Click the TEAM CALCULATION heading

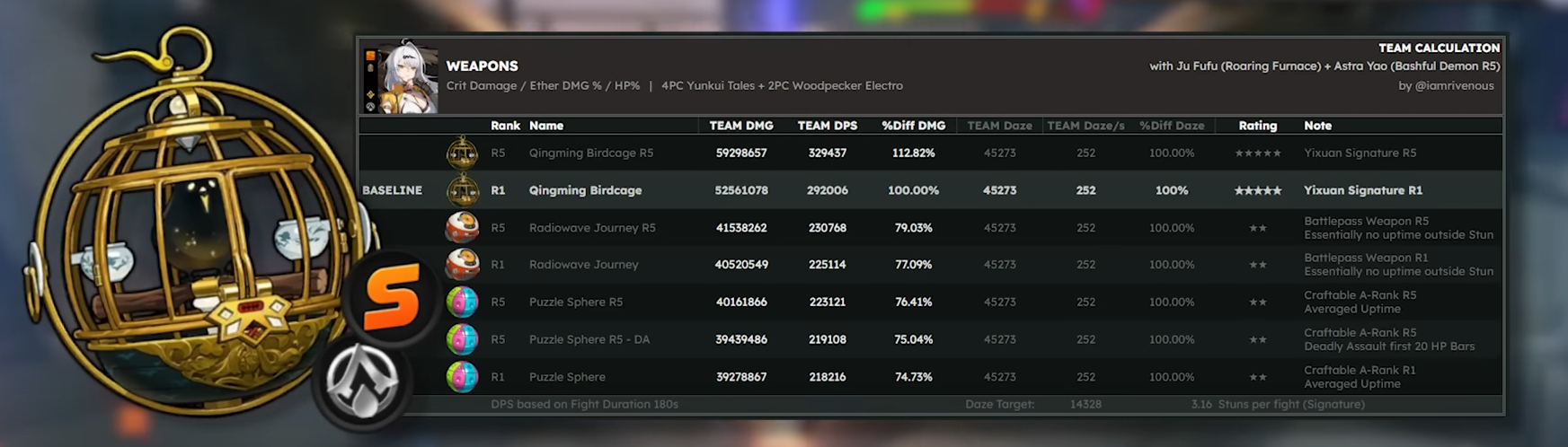pos(1439,48)
